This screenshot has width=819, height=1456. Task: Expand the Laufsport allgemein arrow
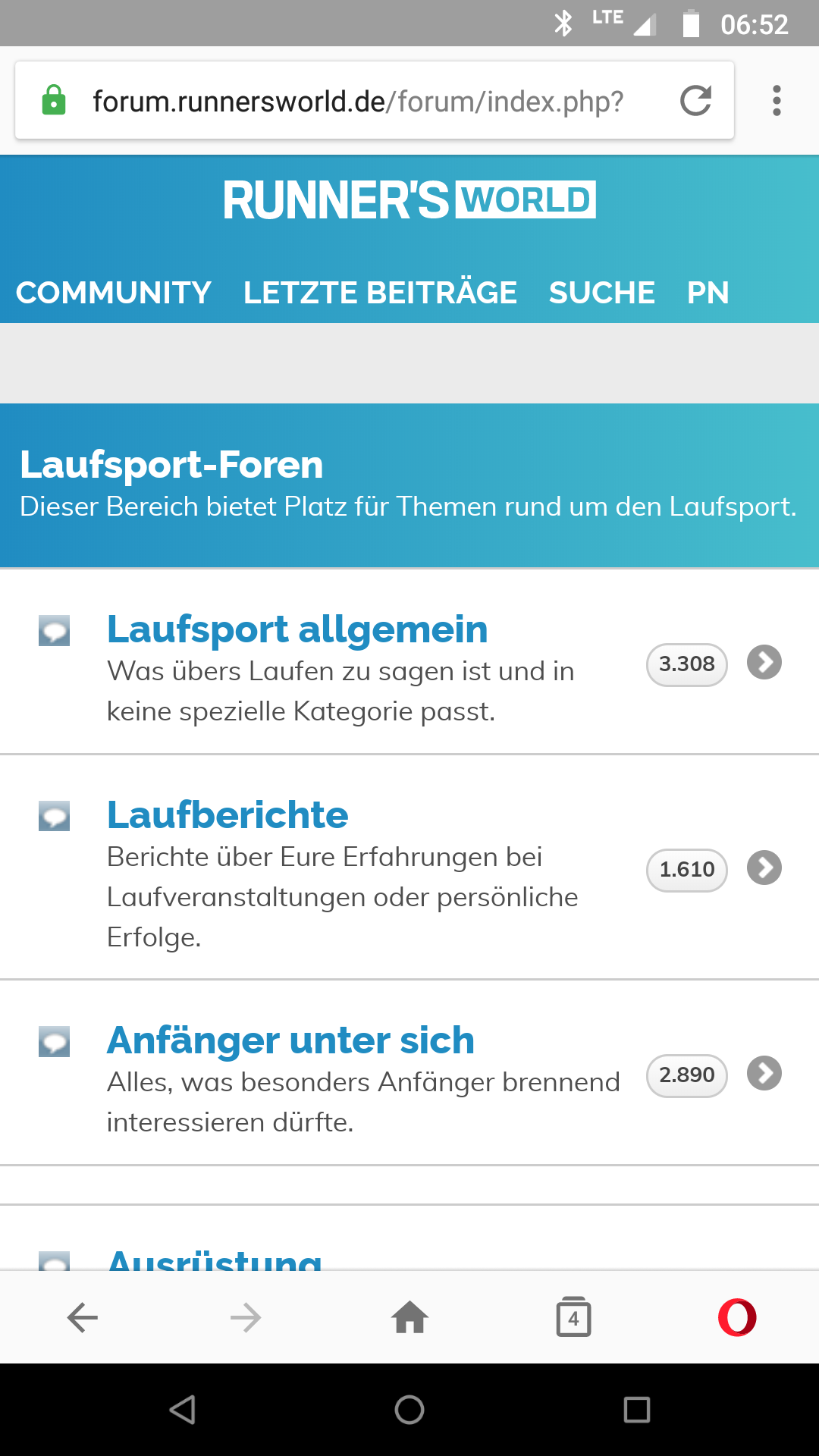click(764, 663)
